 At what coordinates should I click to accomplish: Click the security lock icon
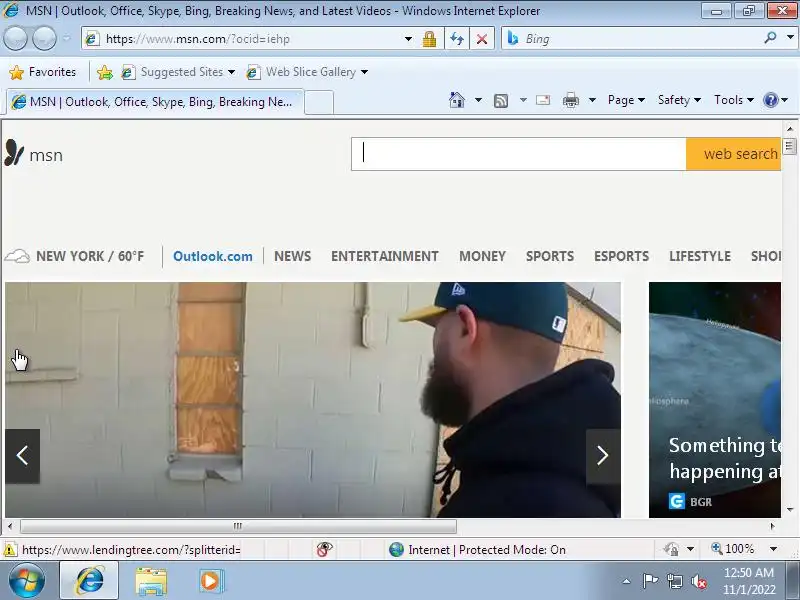coord(430,39)
